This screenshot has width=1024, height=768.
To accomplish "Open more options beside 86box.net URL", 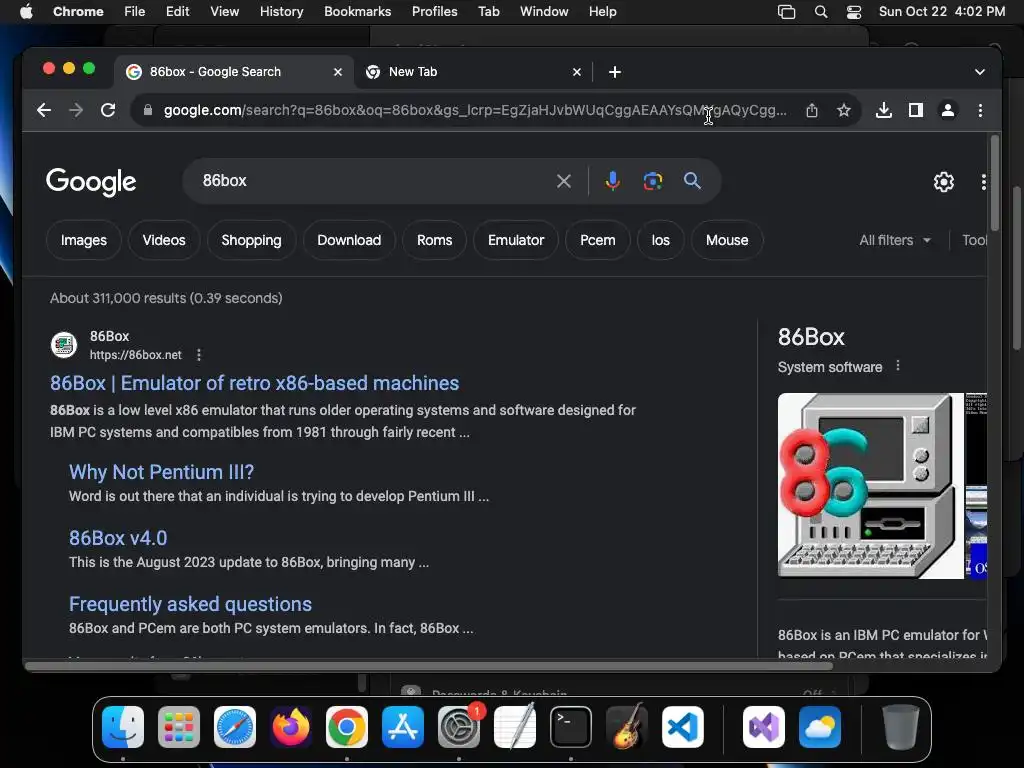I will [x=199, y=355].
